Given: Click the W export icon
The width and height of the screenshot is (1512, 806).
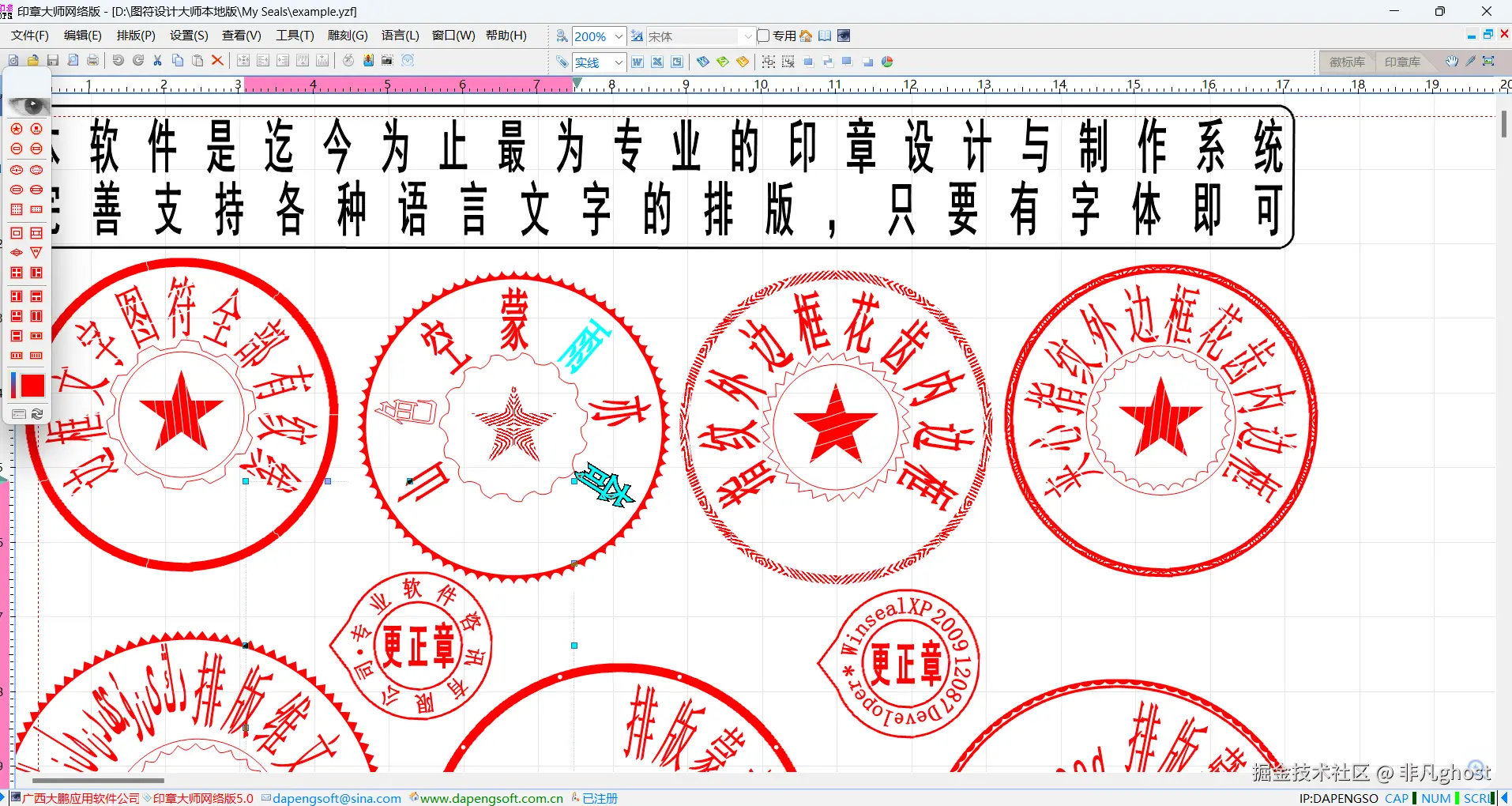Looking at the screenshot, I should (638, 62).
